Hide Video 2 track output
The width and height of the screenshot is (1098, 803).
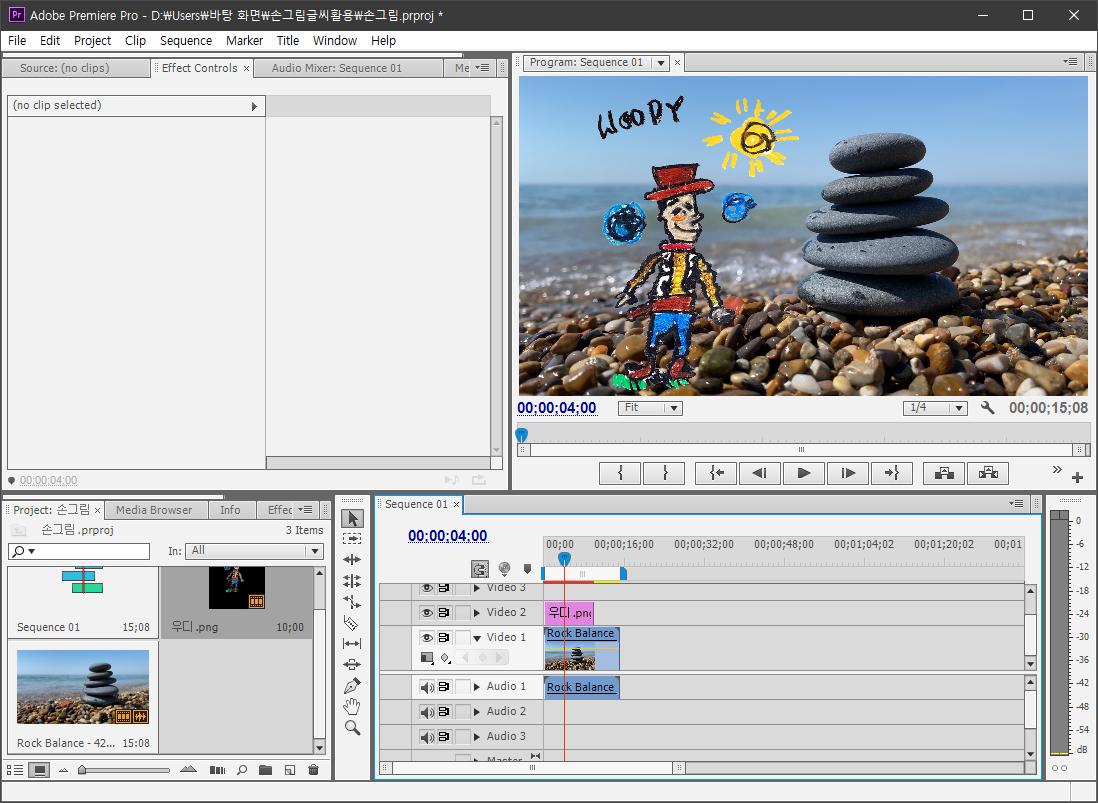coord(426,613)
